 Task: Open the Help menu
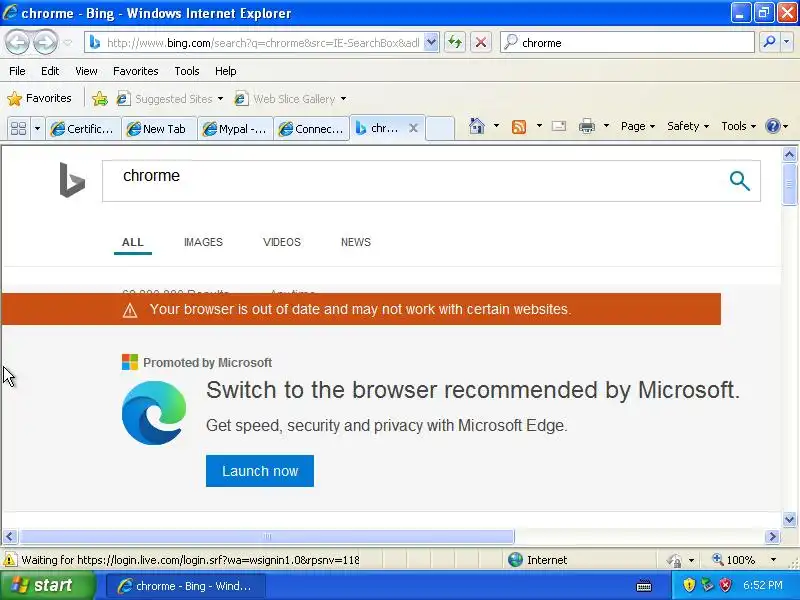tap(226, 71)
